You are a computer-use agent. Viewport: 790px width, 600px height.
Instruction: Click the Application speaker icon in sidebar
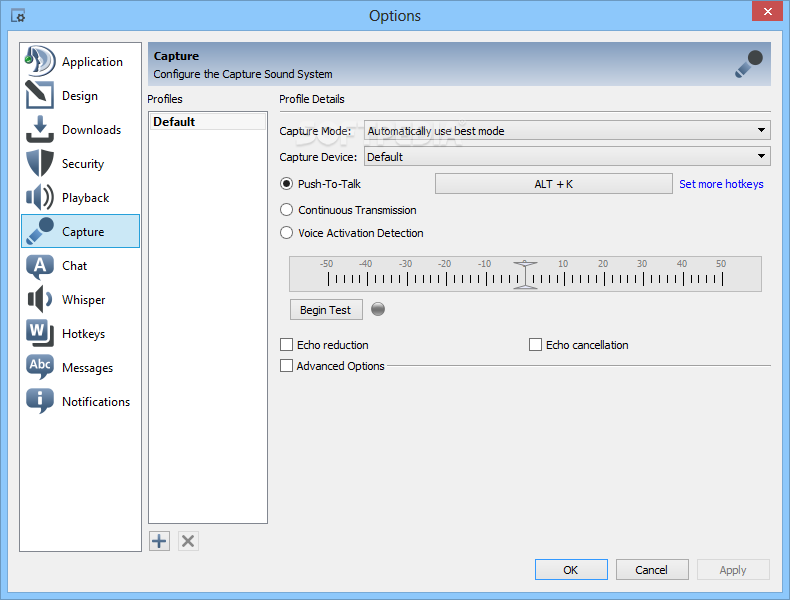coord(40,61)
